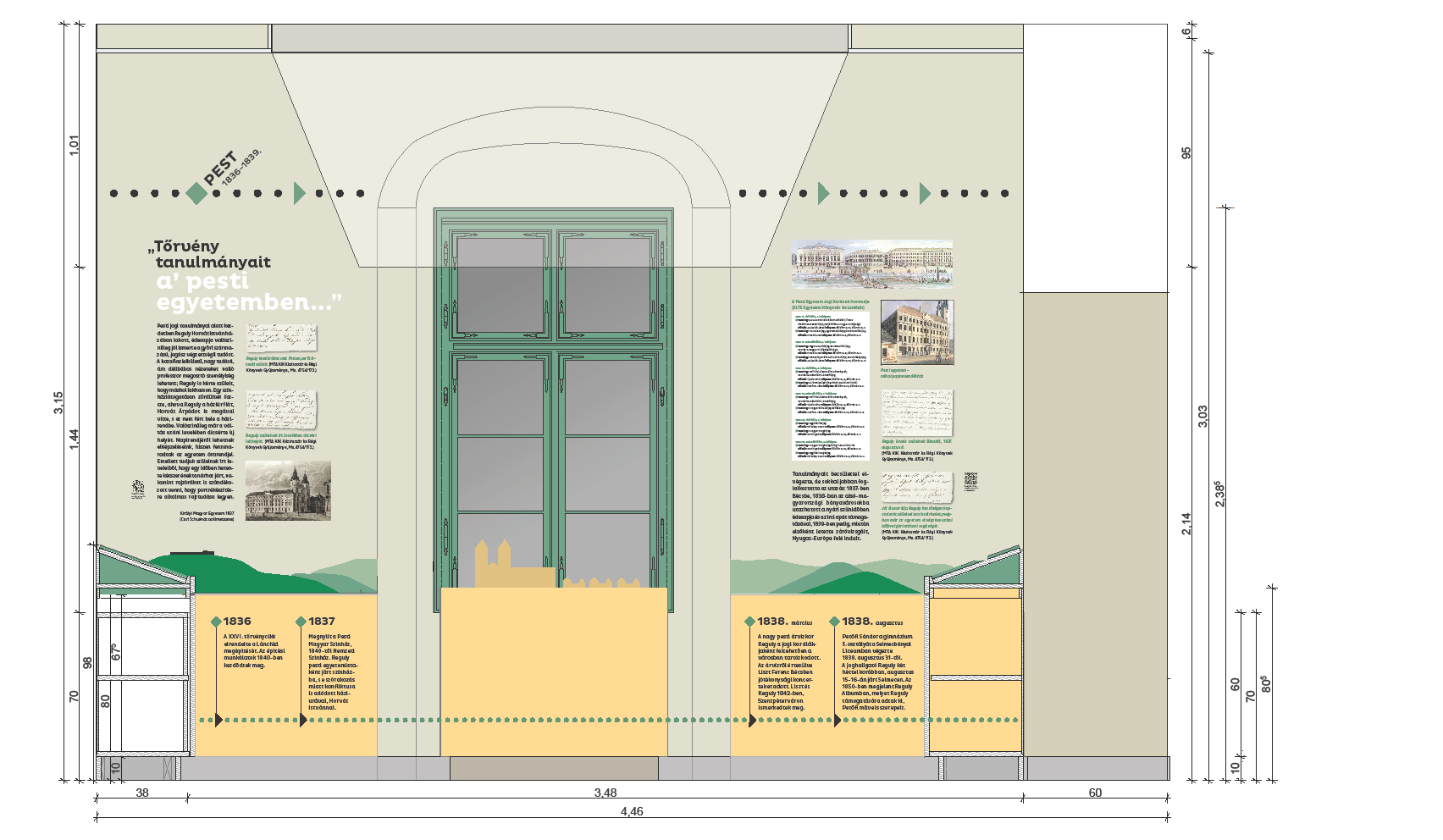Screen dimensions: 1443x840
Task: Click the QR code on the right text panel
Action: [x=970, y=482]
